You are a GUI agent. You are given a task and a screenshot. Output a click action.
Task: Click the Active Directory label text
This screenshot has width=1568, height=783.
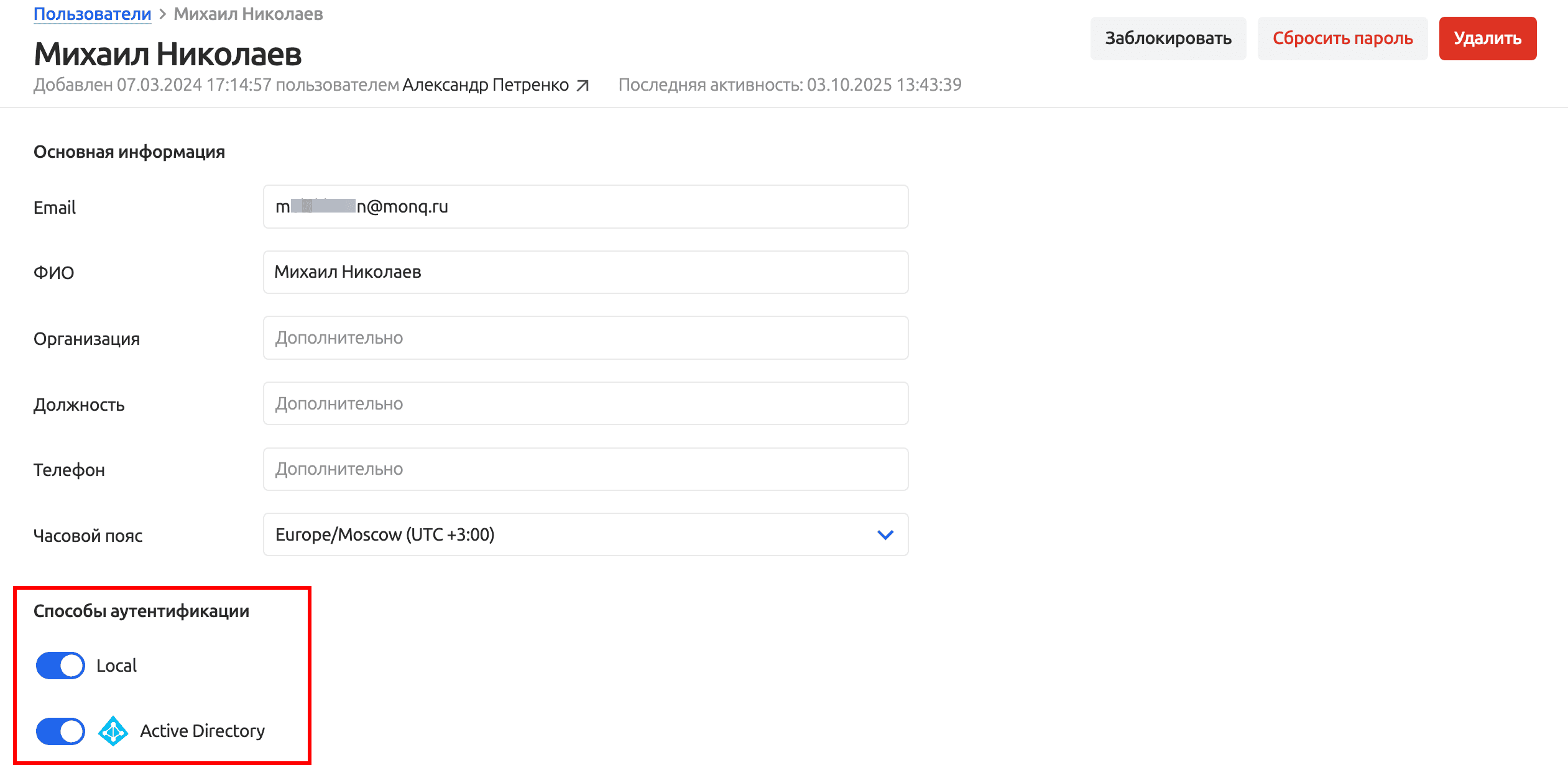coord(202,731)
